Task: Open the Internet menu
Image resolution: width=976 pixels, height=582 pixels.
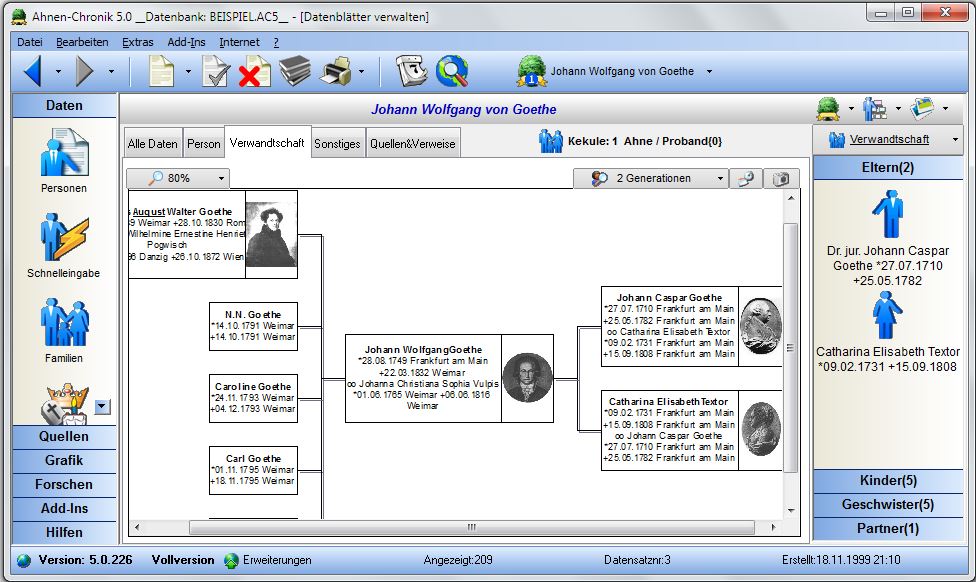Action: coord(239,42)
